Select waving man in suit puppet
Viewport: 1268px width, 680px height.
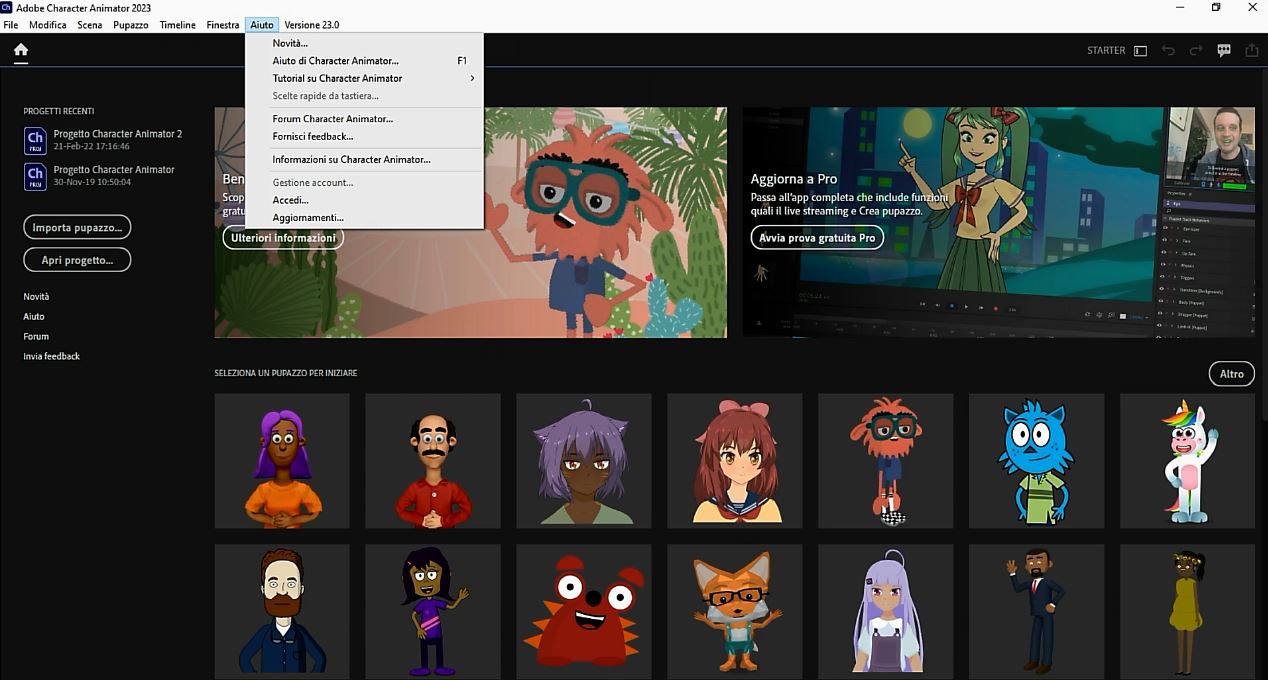1037,611
